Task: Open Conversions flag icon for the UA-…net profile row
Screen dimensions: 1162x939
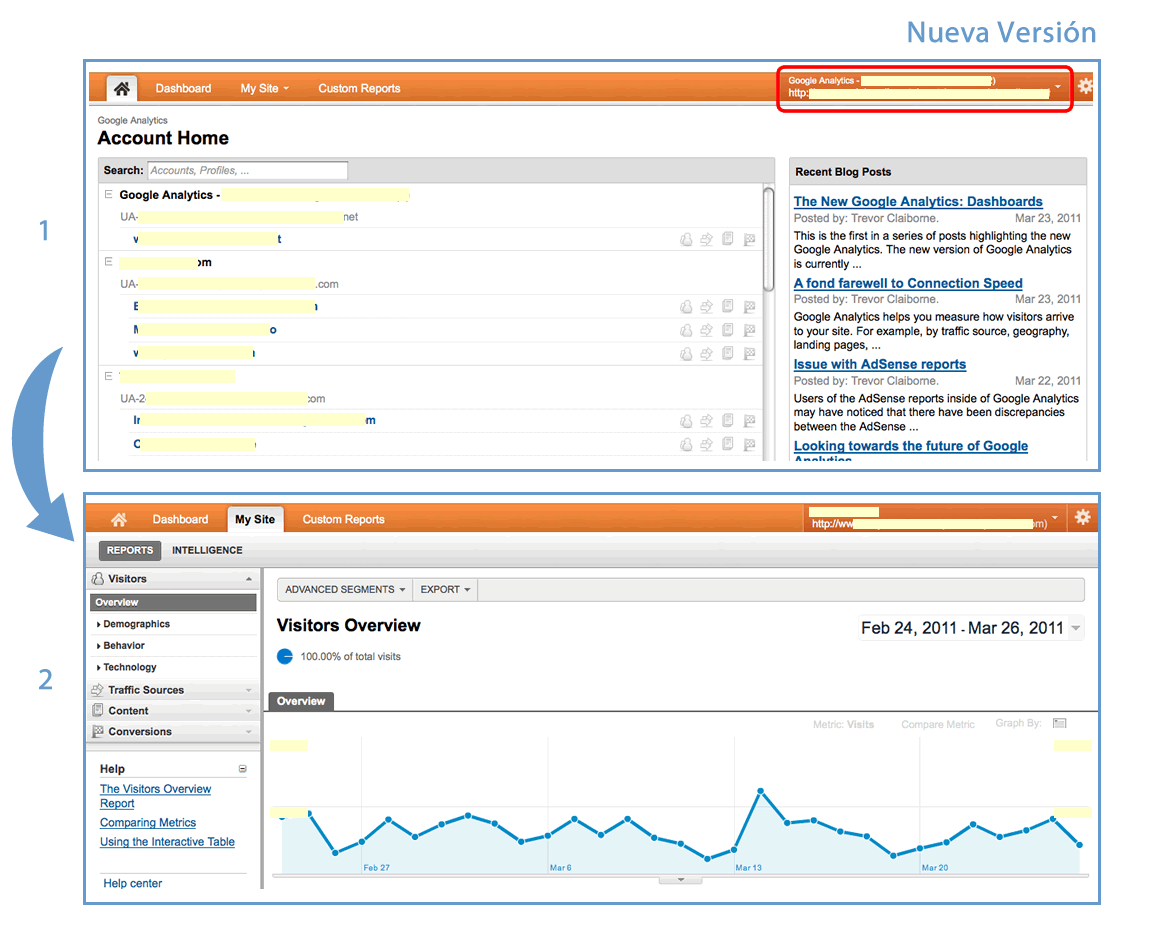Action: (x=749, y=239)
